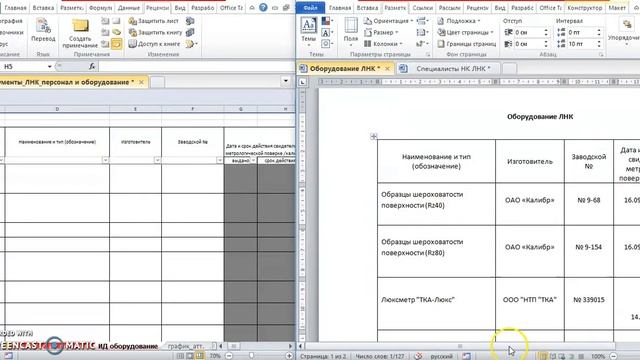Screen dimensions: 640x360
Task: Click Число слов word count in status bar
Action: pyautogui.click(x=380, y=356)
